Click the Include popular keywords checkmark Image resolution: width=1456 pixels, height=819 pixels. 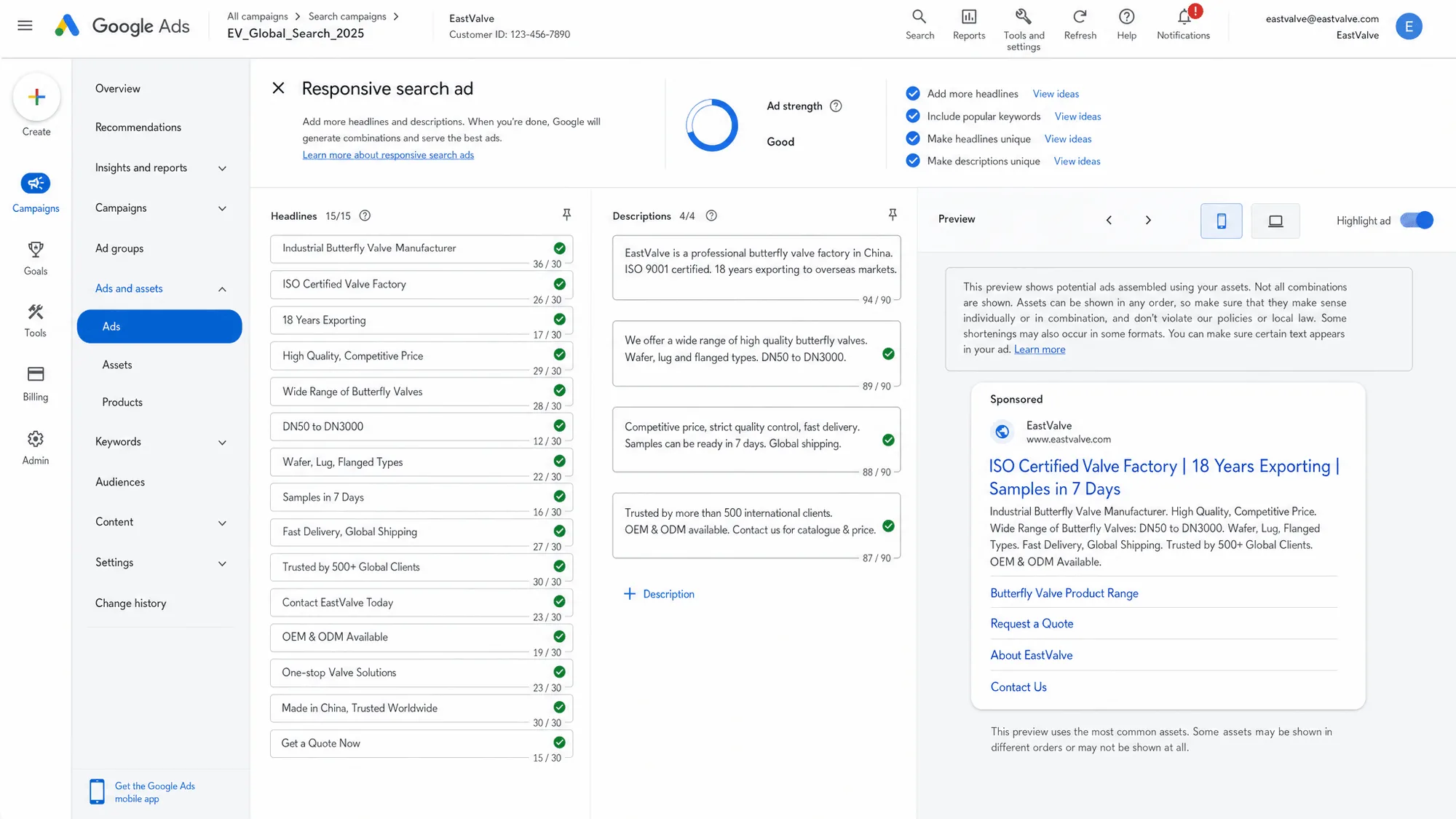tap(913, 116)
